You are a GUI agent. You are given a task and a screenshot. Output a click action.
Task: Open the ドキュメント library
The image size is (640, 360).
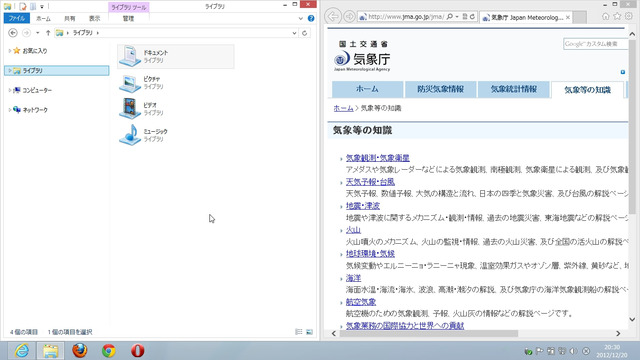point(176,56)
